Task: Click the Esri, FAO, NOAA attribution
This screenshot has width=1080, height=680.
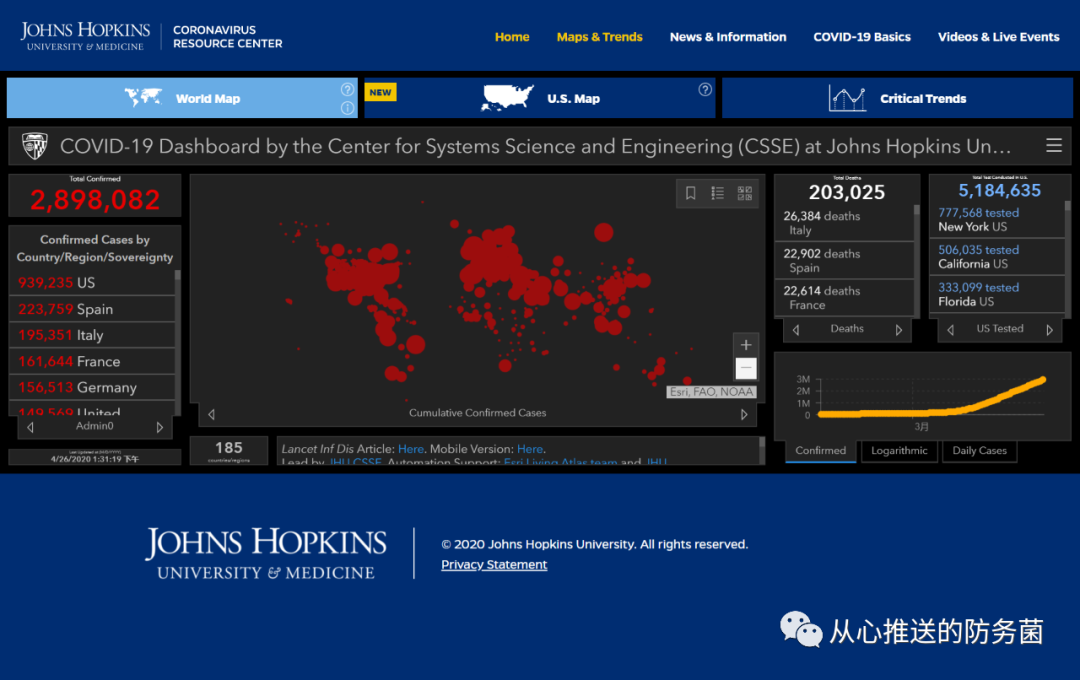Action: click(712, 392)
